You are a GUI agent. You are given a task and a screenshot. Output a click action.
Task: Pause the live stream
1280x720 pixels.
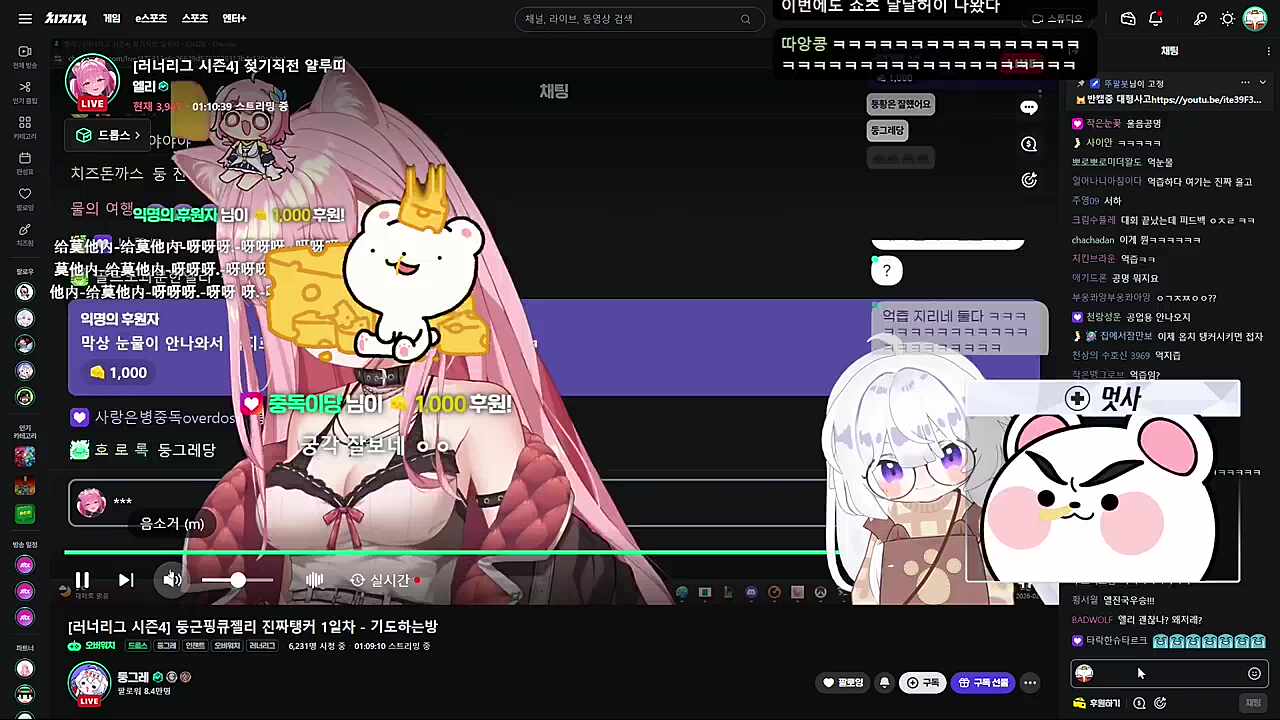point(82,579)
